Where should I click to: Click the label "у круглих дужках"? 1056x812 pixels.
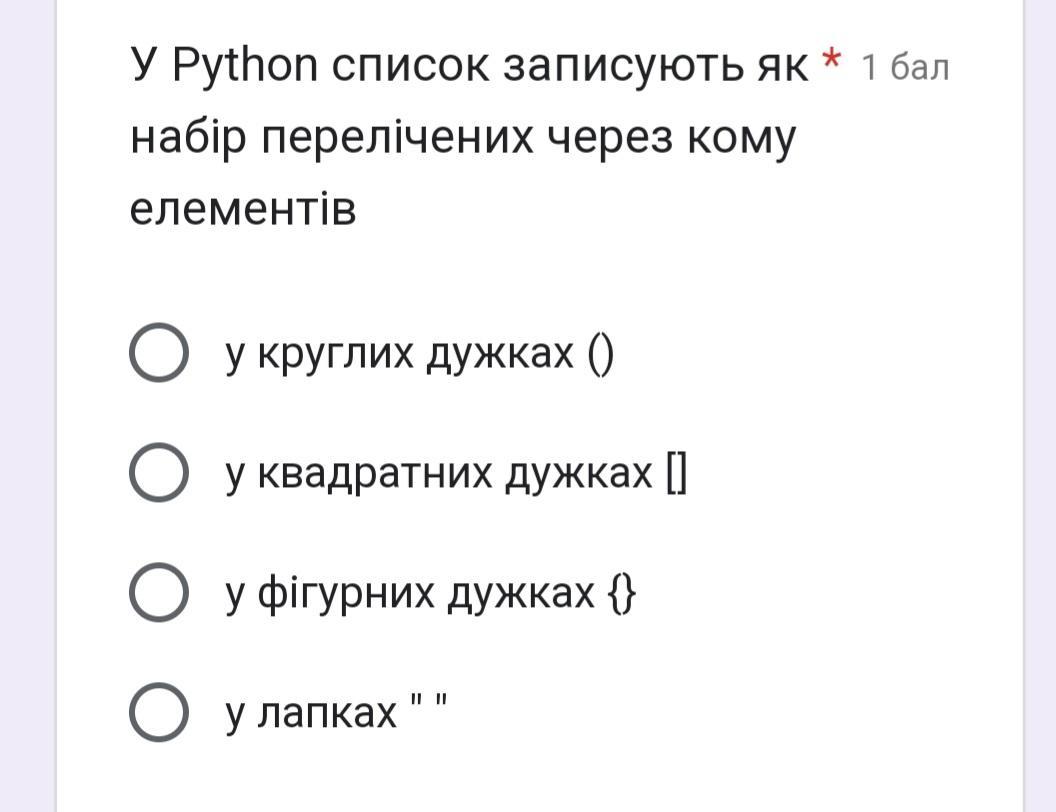400,353
